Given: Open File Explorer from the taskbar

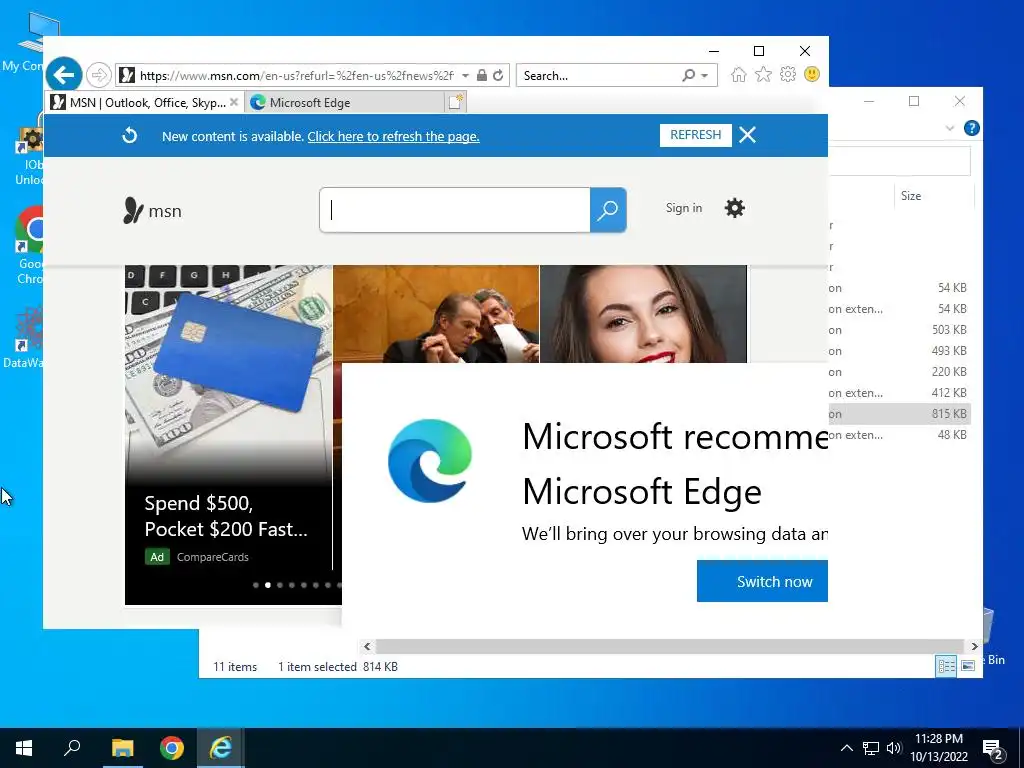Looking at the screenshot, I should (122, 748).
